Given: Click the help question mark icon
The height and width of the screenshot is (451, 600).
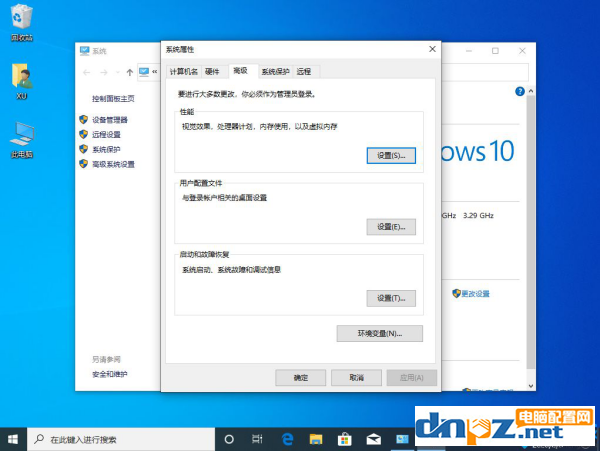Looking at the screenshot, I should [520, 91].
